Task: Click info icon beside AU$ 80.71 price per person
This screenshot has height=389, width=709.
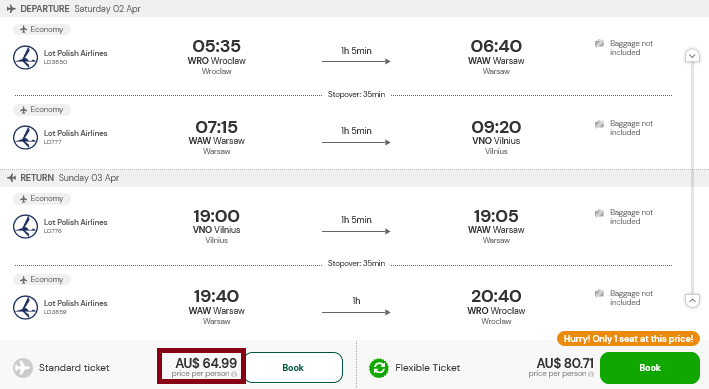Action: (591, 374)
